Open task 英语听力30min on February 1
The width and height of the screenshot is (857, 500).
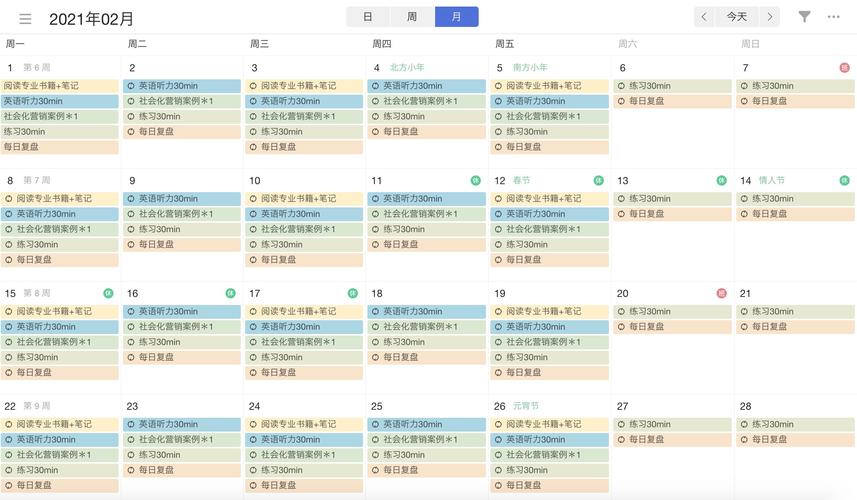tap(60, 101)
